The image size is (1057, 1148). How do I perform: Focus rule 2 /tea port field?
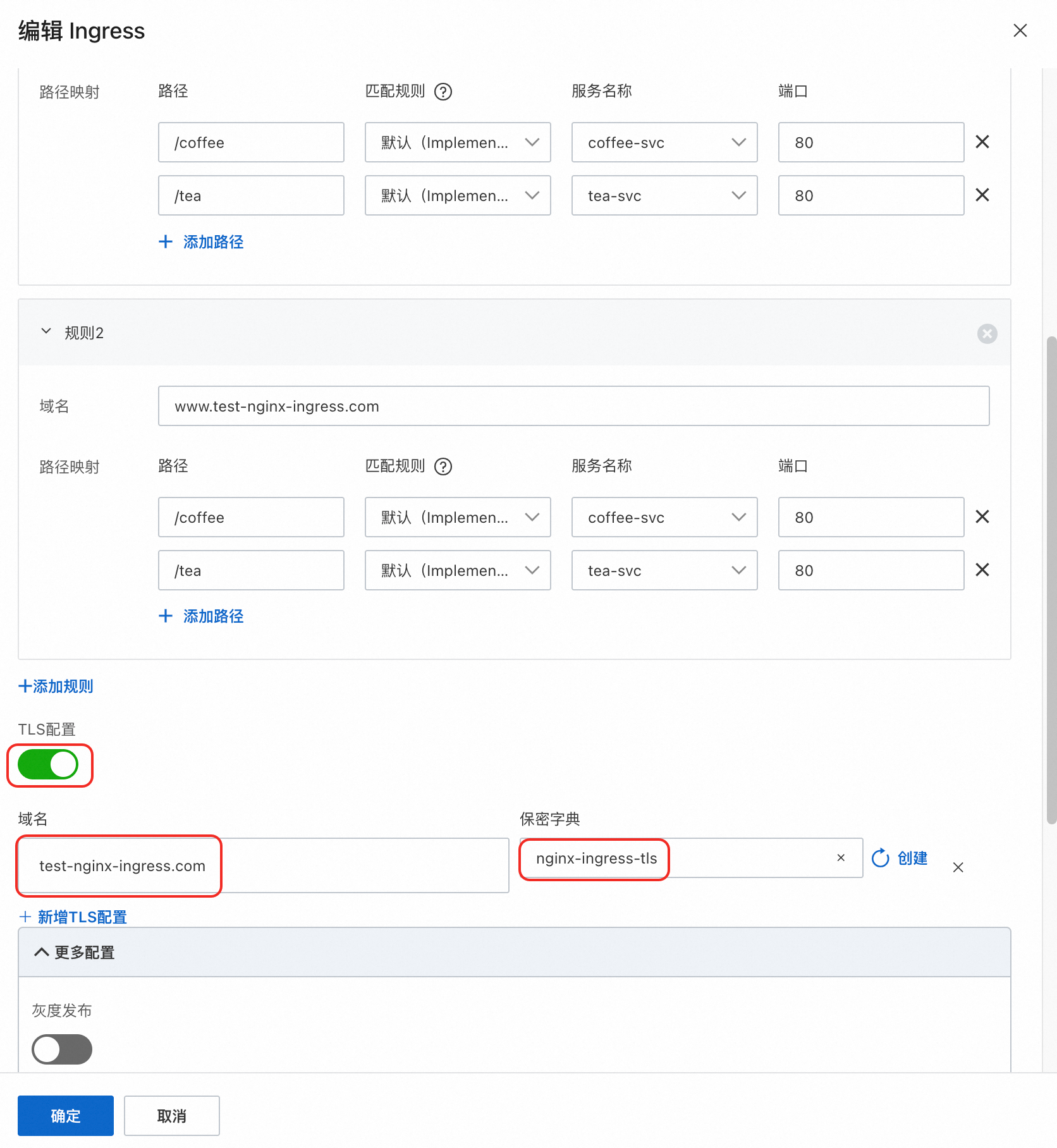coord(871,570)
